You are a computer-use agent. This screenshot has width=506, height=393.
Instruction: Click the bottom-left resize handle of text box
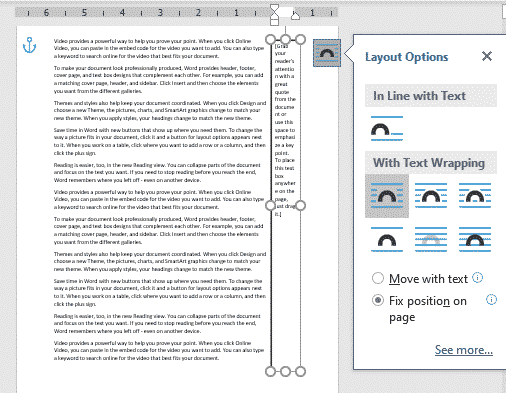pyautogui.click(x=270, y=371)
